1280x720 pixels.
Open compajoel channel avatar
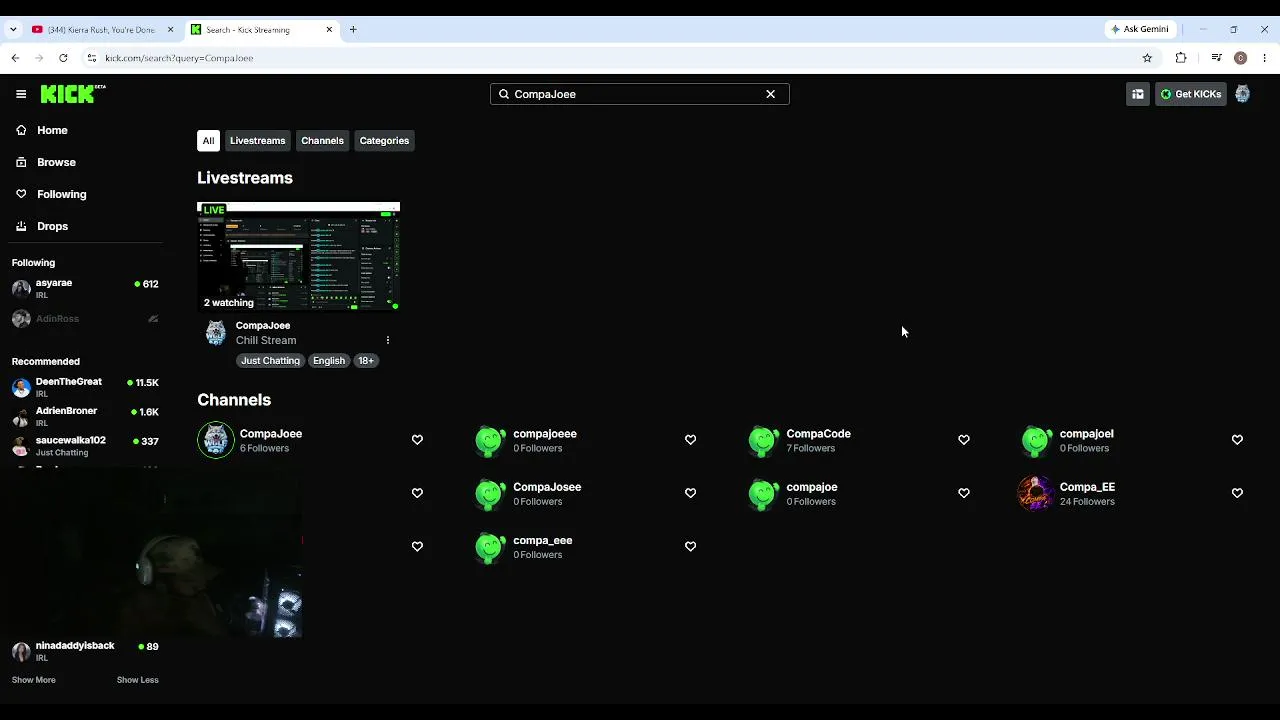(1036, 440)
